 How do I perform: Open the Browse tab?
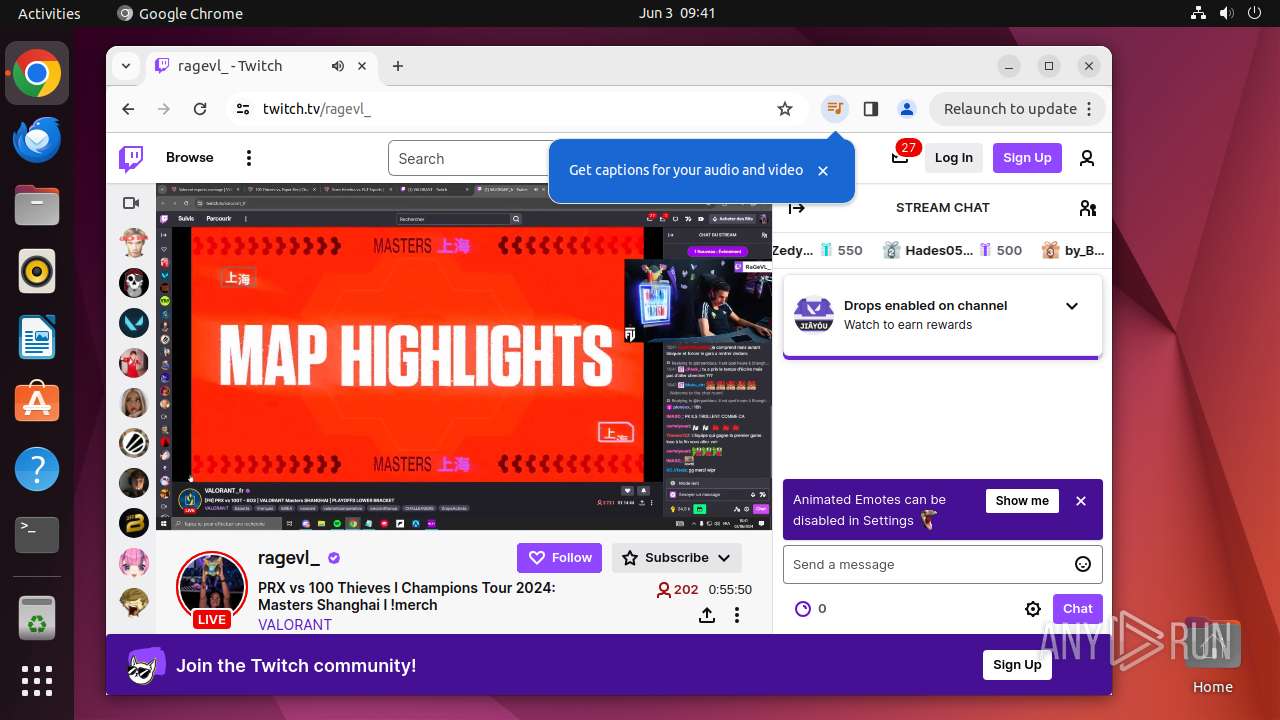pos(190,158)
